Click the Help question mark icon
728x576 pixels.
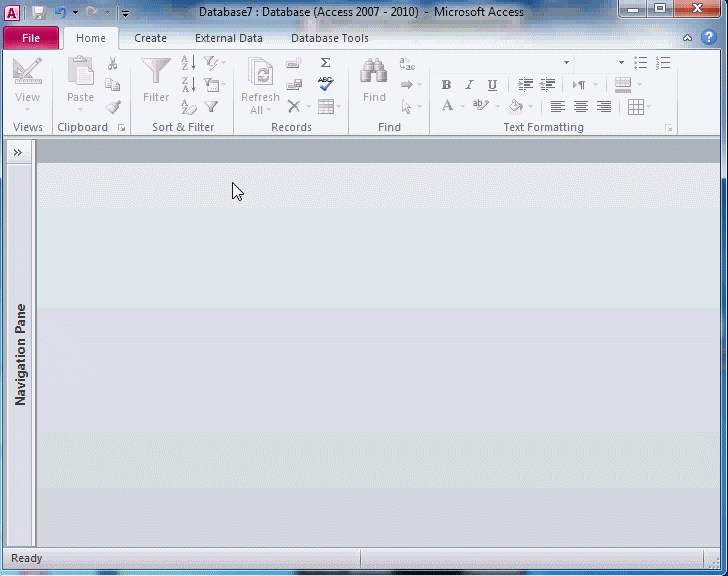pos(708,38)
